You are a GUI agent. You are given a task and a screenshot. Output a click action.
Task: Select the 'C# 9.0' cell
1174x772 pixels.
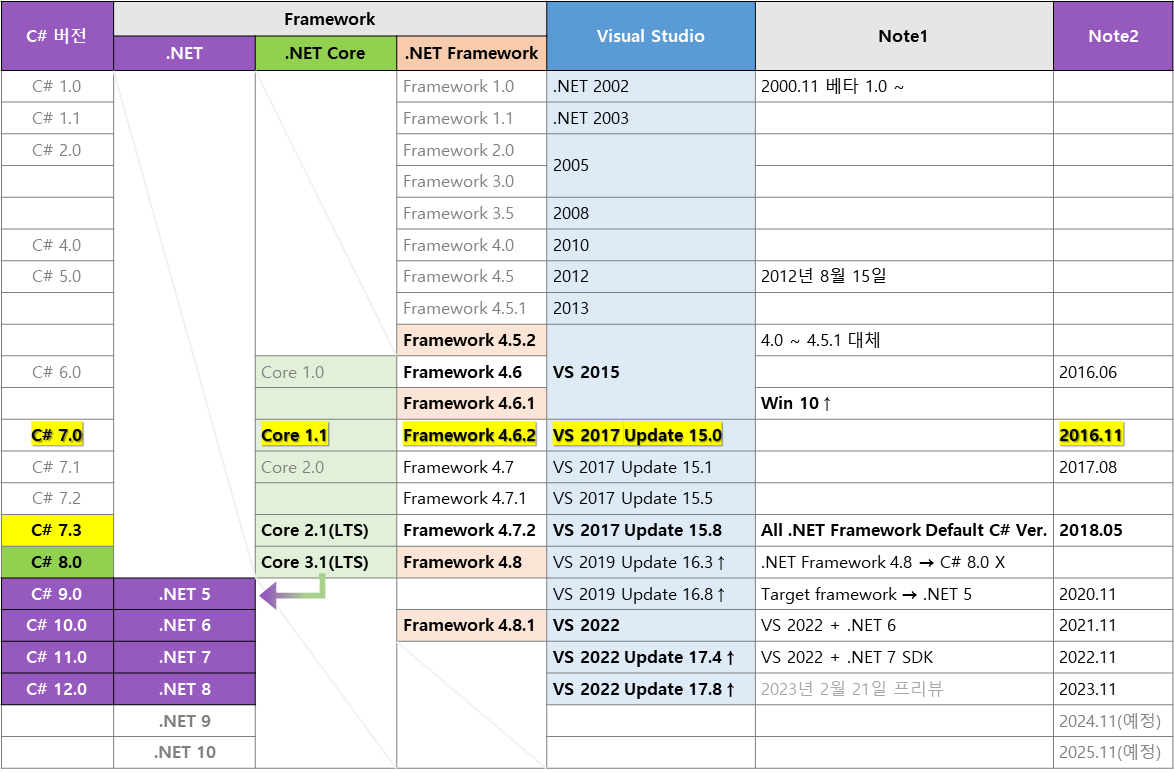[x=57, y=594]
